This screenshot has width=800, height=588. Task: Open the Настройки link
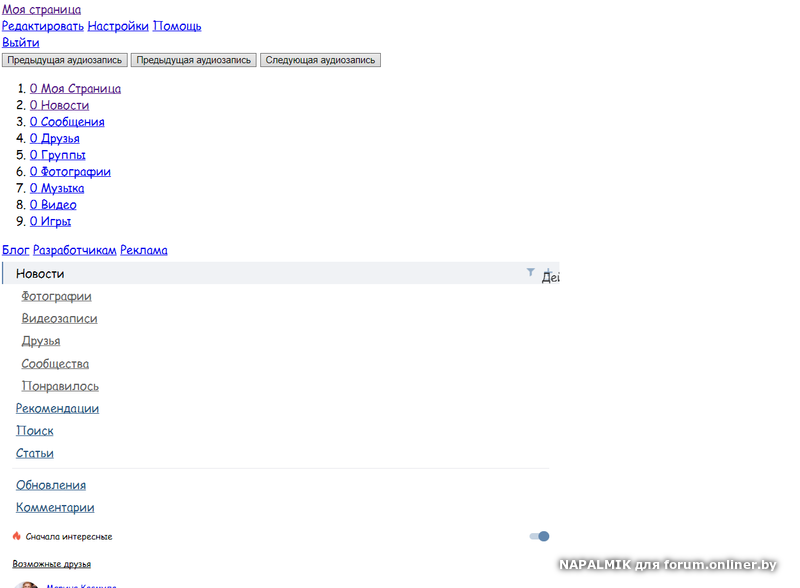tap(118, 26)
